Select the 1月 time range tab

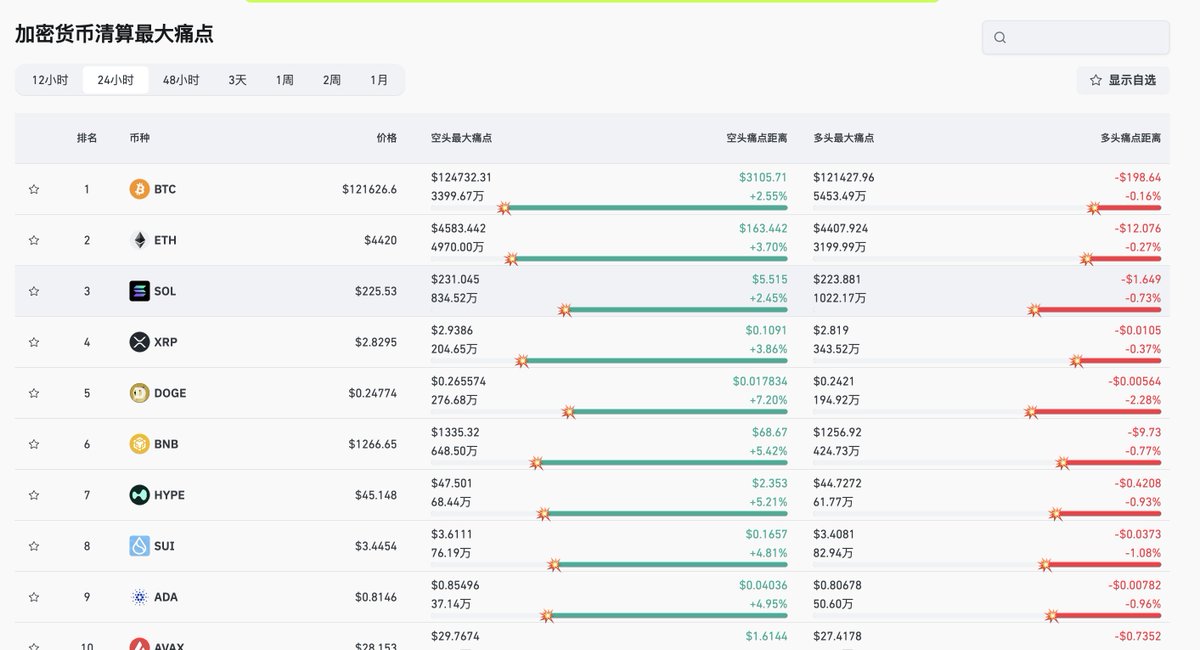point(379,80)
